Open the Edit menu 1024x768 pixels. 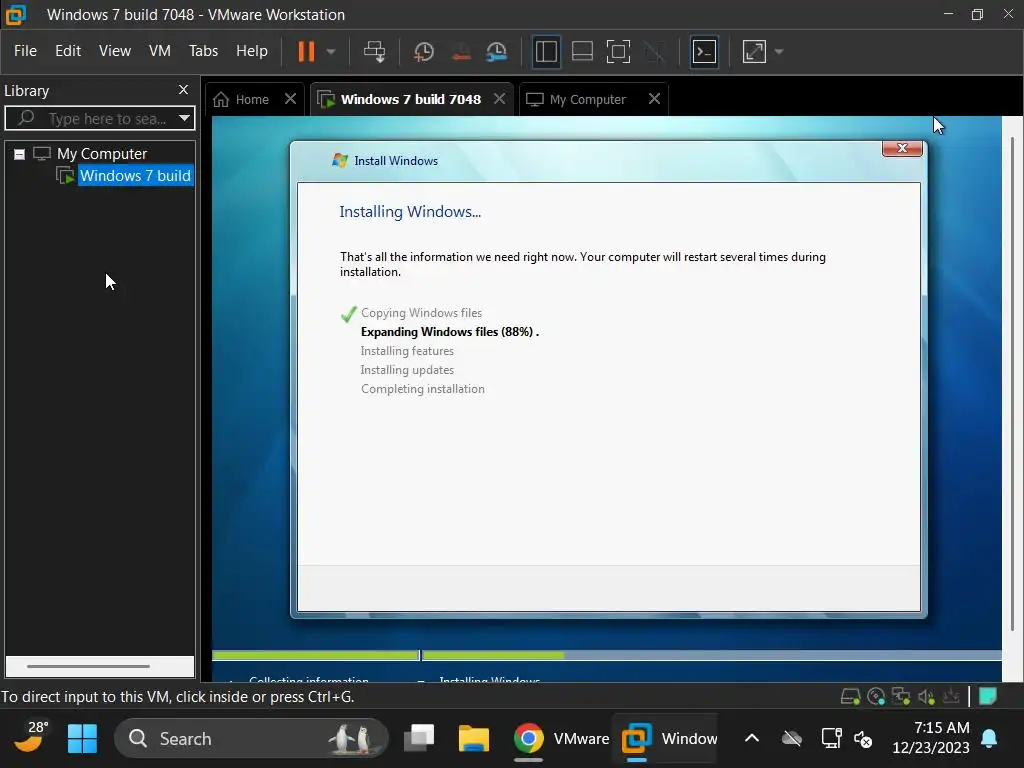coord(68,51)
